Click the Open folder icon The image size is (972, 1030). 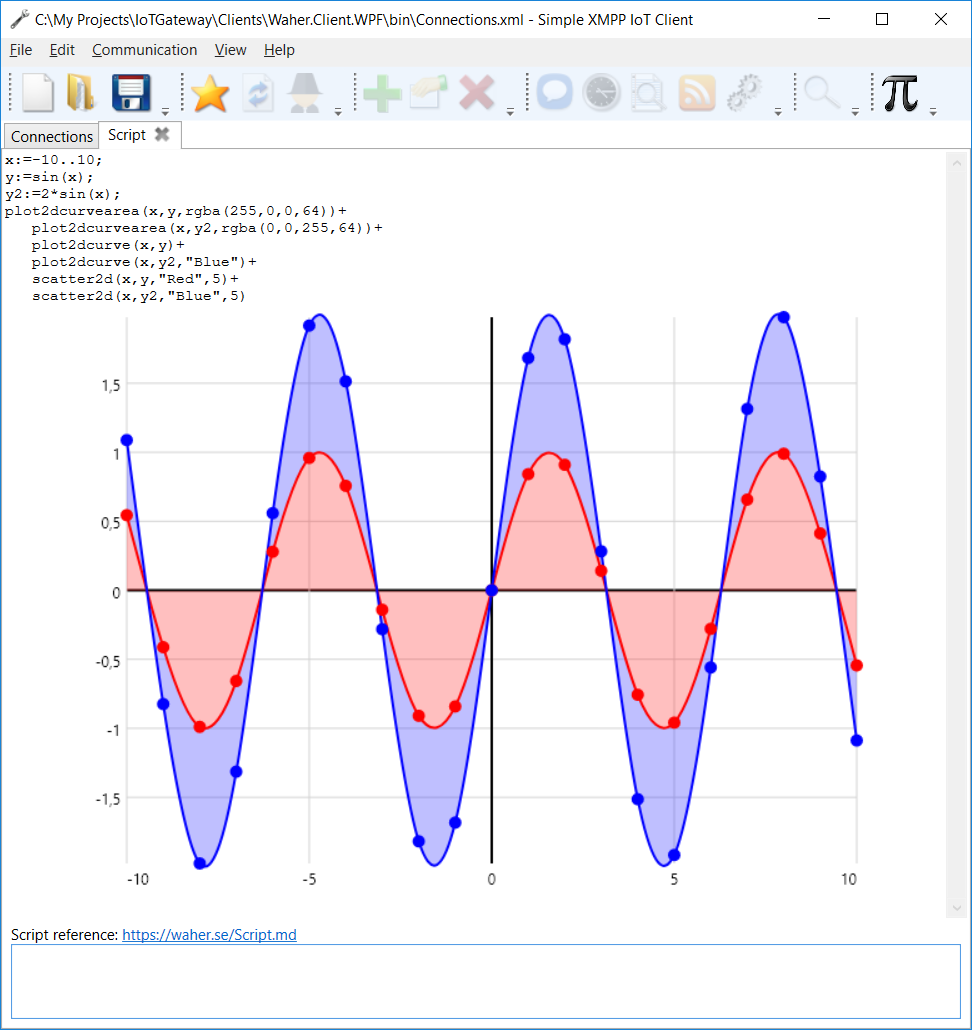pos(80,93)
